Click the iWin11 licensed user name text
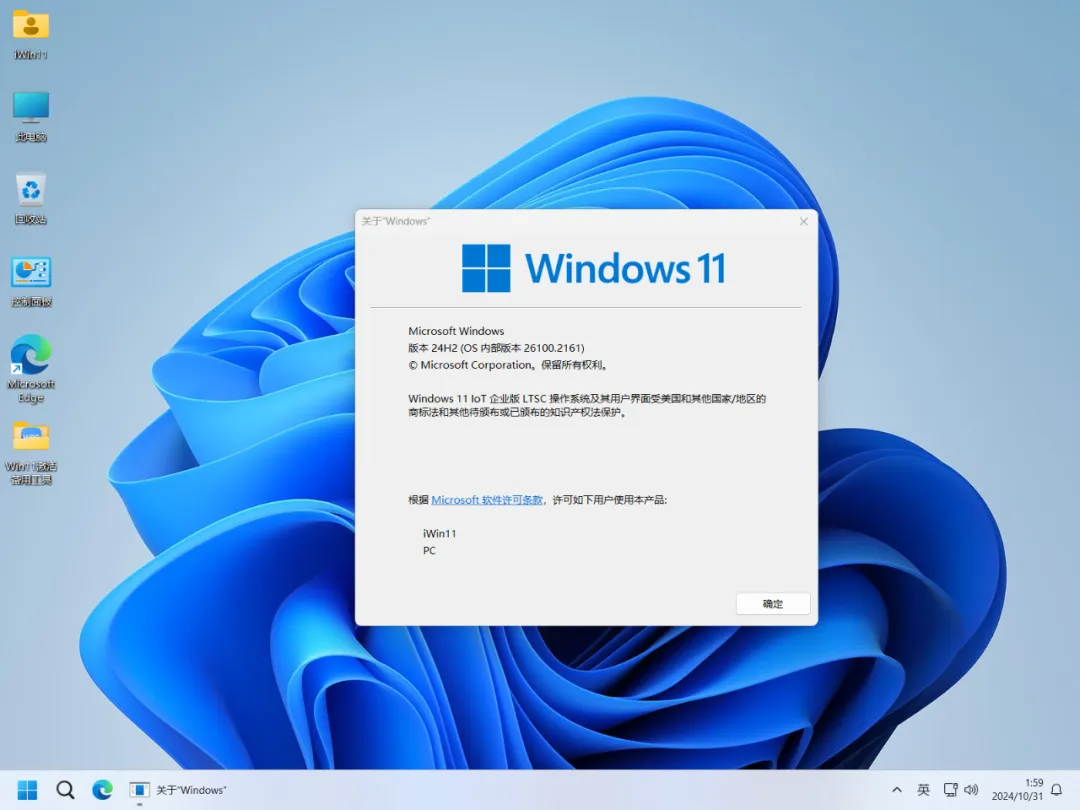This screenshot has width=1080, height=810. pyautogui.click(x=439, y=533)
